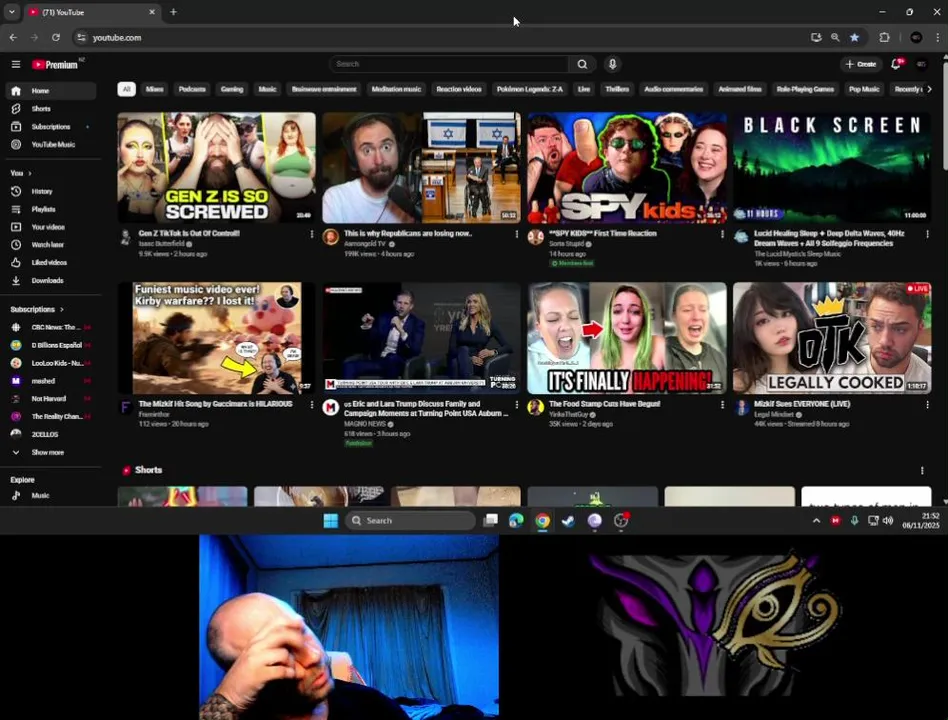
Task: Select the Mixes filter chip
Action: pyautogui.click(x=154, y=89)
